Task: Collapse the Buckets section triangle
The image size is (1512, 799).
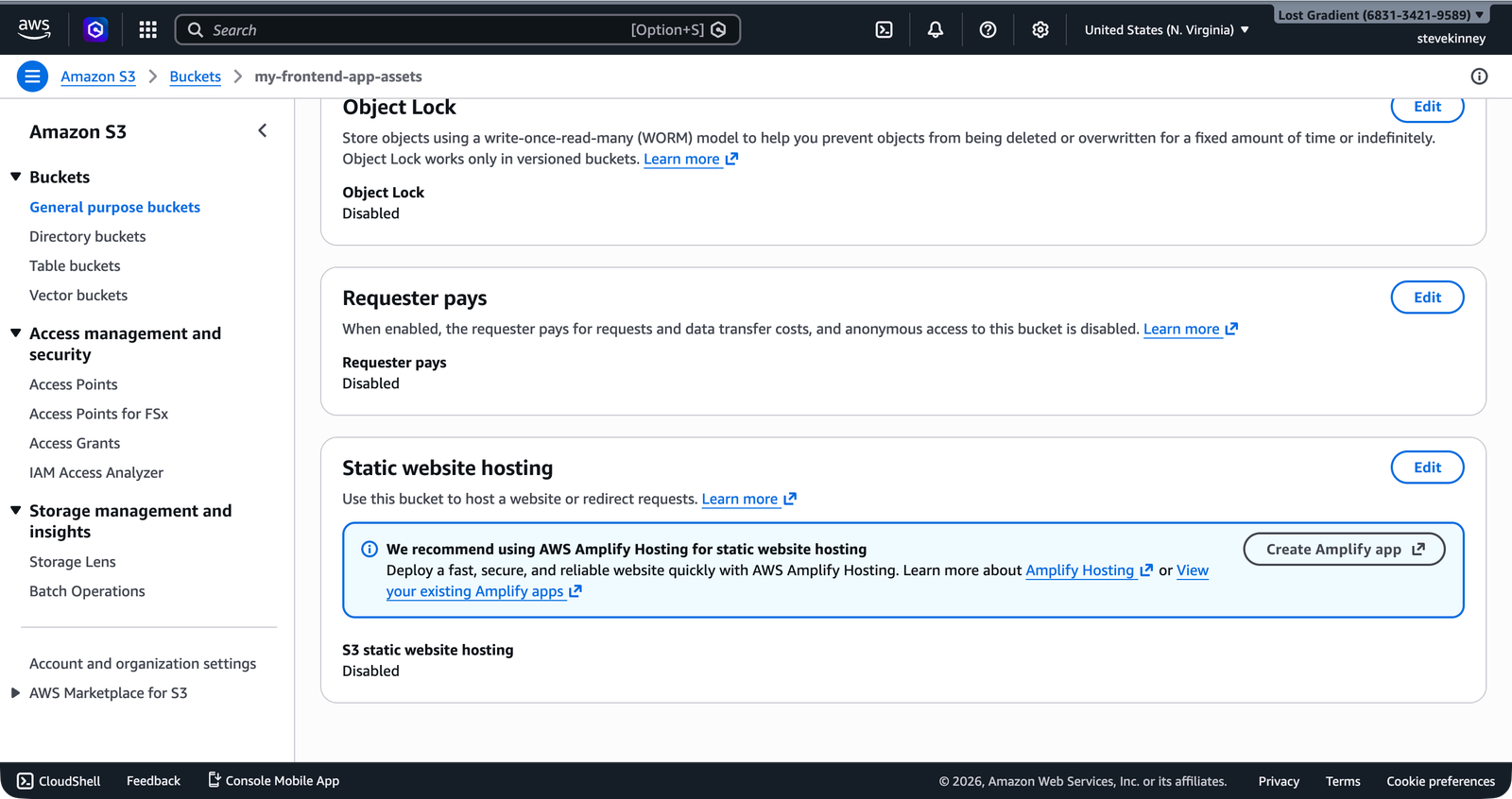Action: (x=16, y=177)
